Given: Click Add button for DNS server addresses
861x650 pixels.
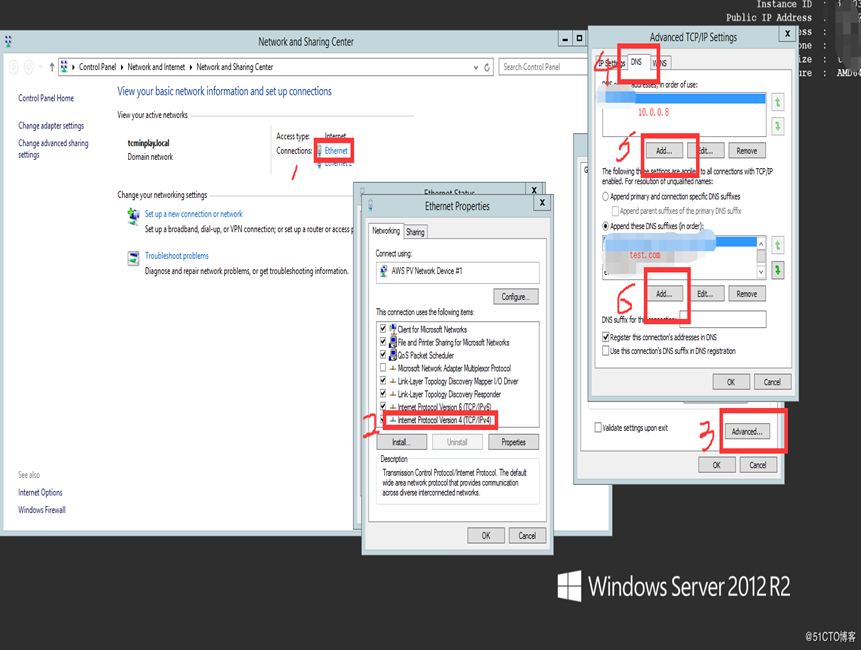Looking at the screenshot, I should (x=664, y=150).
